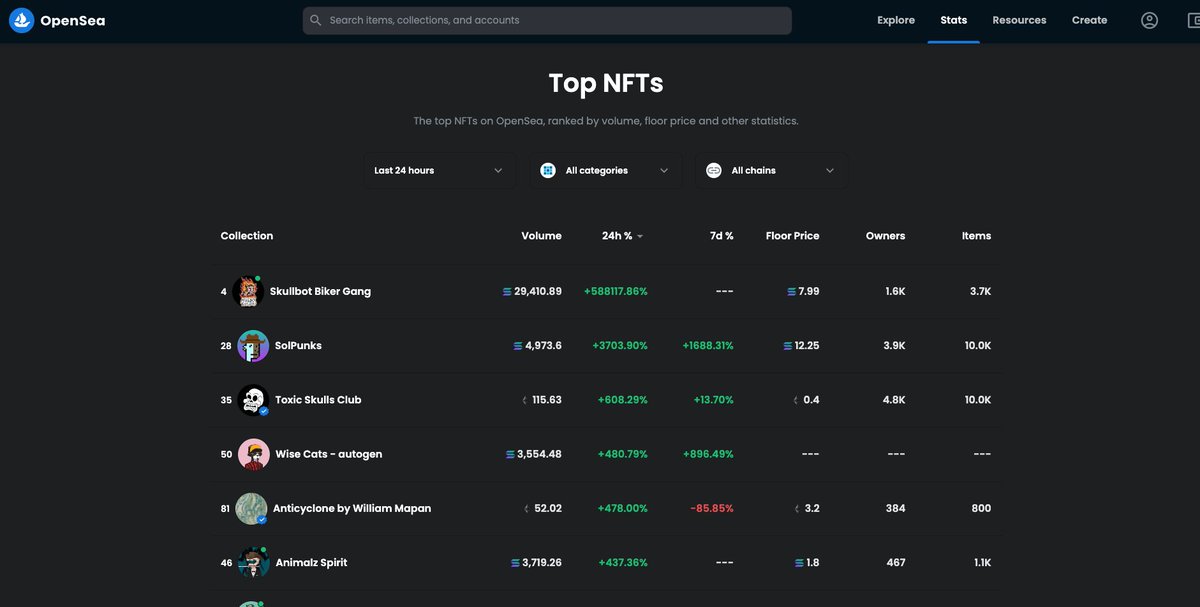Screen dimensions: 1200x607
Task: Click Ethereum icon beside volume 115.63
Action: (x=524, y=400)
